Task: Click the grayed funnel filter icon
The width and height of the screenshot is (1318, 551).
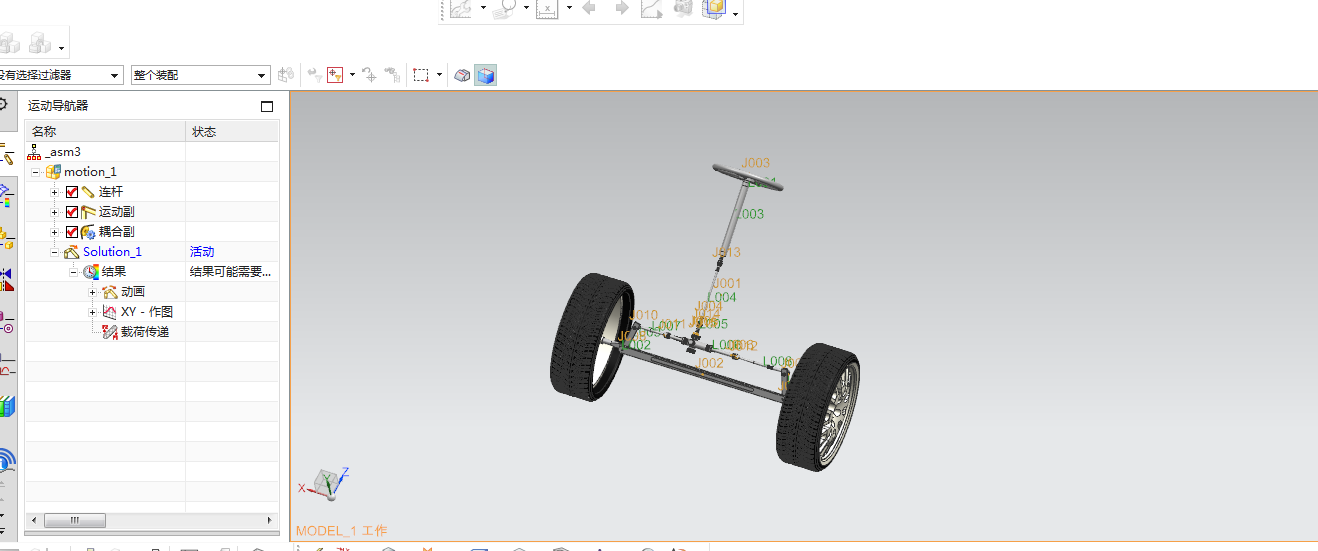Action: coord(314,75)
